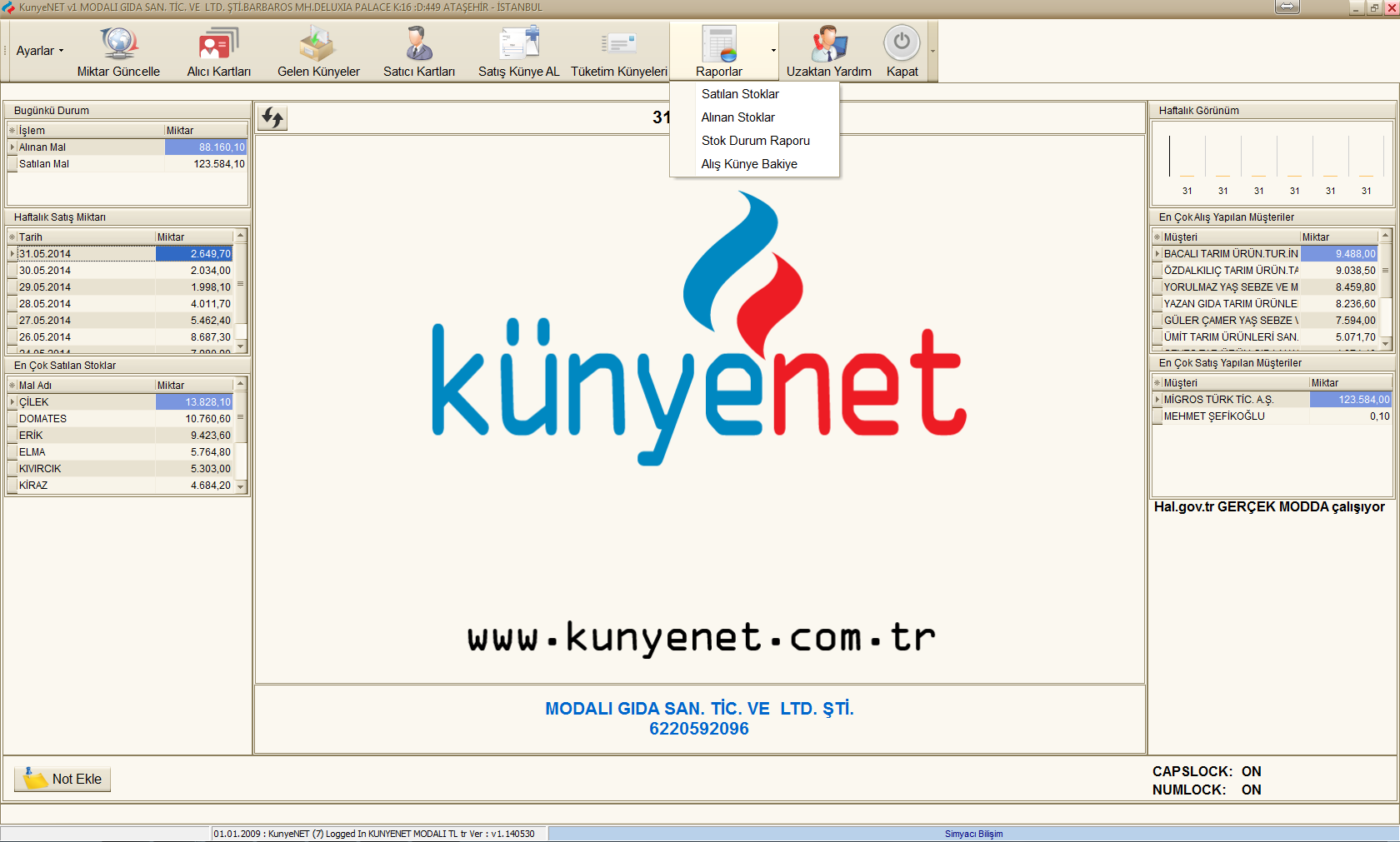Select ÜMİT TARIM ÜRÜNLERİ row

1266,337
